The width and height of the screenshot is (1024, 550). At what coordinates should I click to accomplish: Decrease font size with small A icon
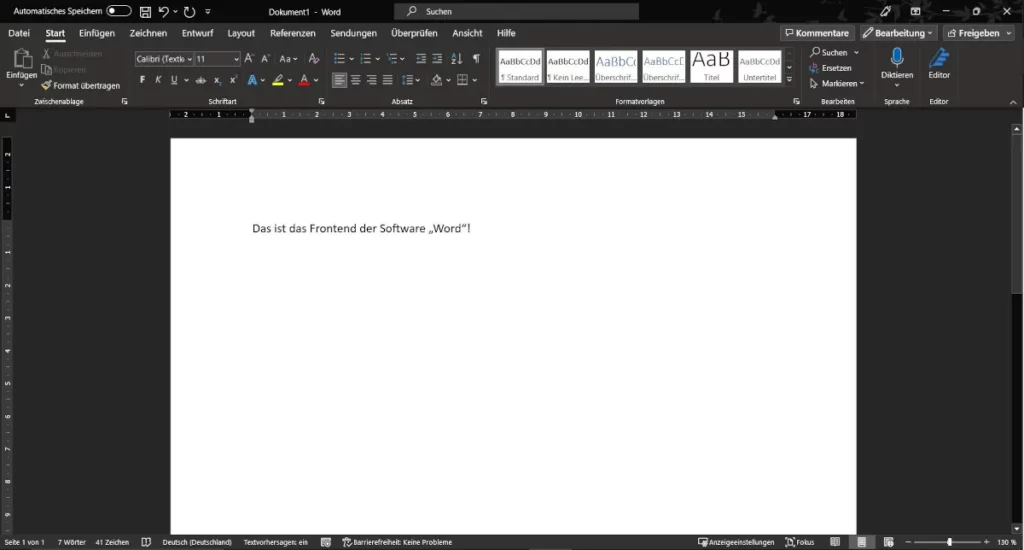(265, 59)
